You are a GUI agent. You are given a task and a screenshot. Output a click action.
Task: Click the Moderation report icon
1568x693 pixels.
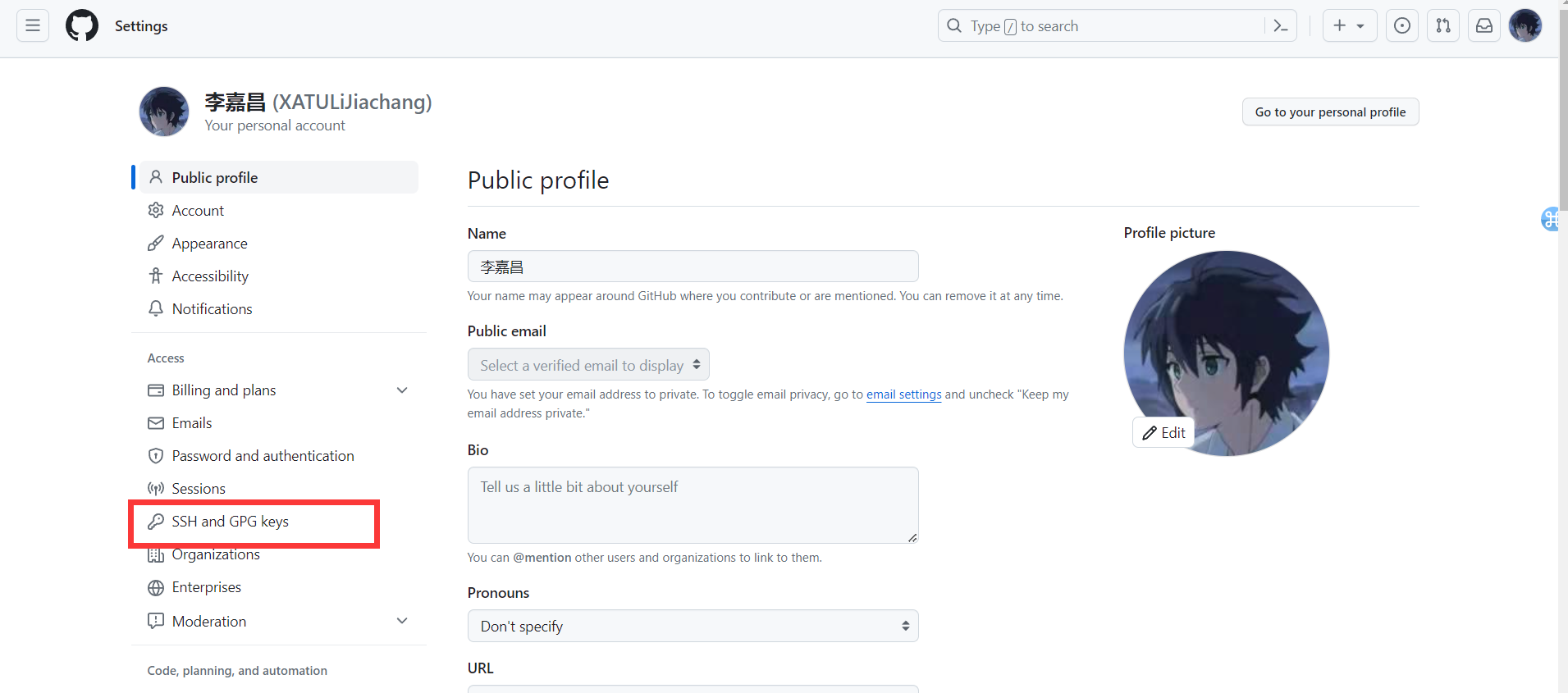click(156, 621)
